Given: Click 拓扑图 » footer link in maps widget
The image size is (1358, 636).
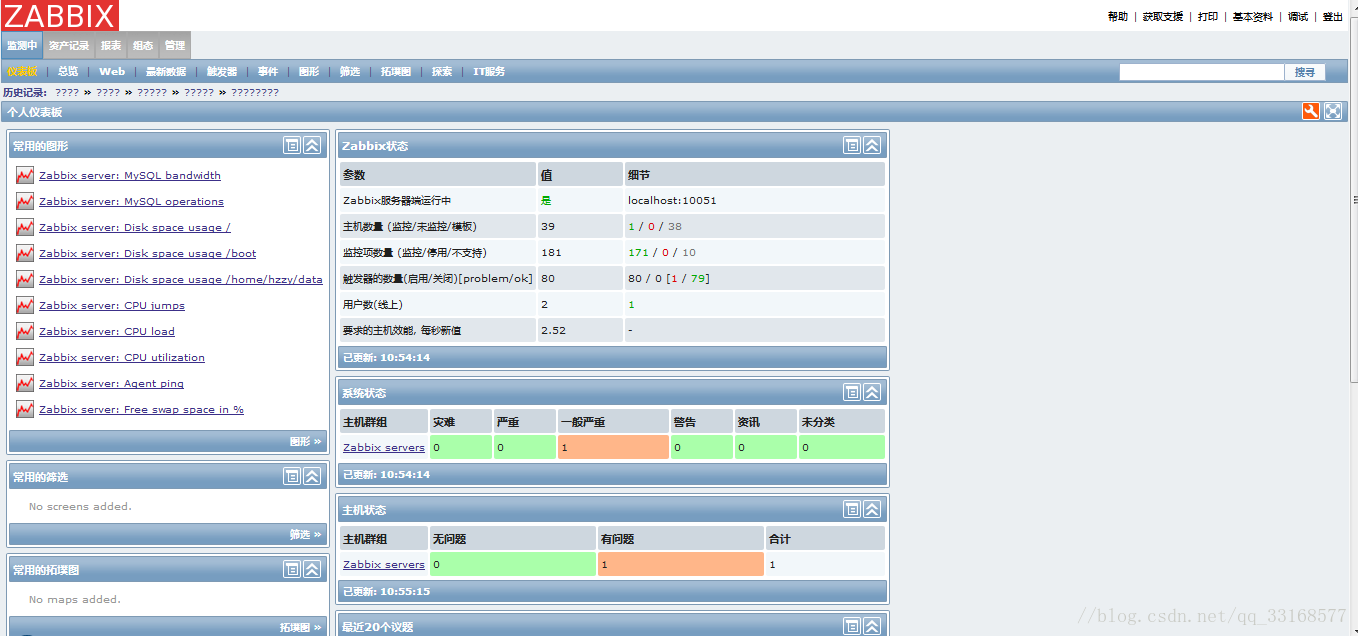Looking at the screenshot, I should click(300, 627).
